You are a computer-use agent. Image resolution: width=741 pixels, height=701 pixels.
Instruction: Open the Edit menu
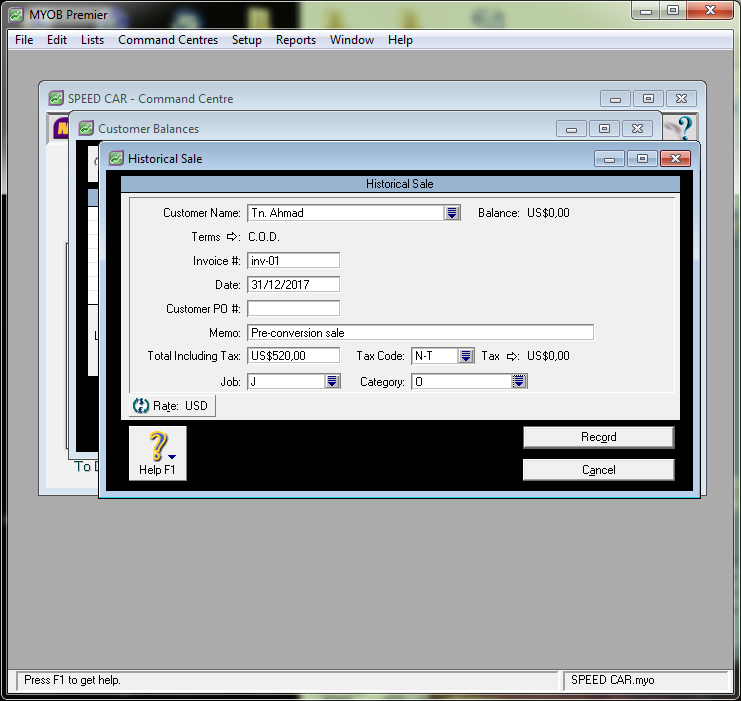point(57,40)
